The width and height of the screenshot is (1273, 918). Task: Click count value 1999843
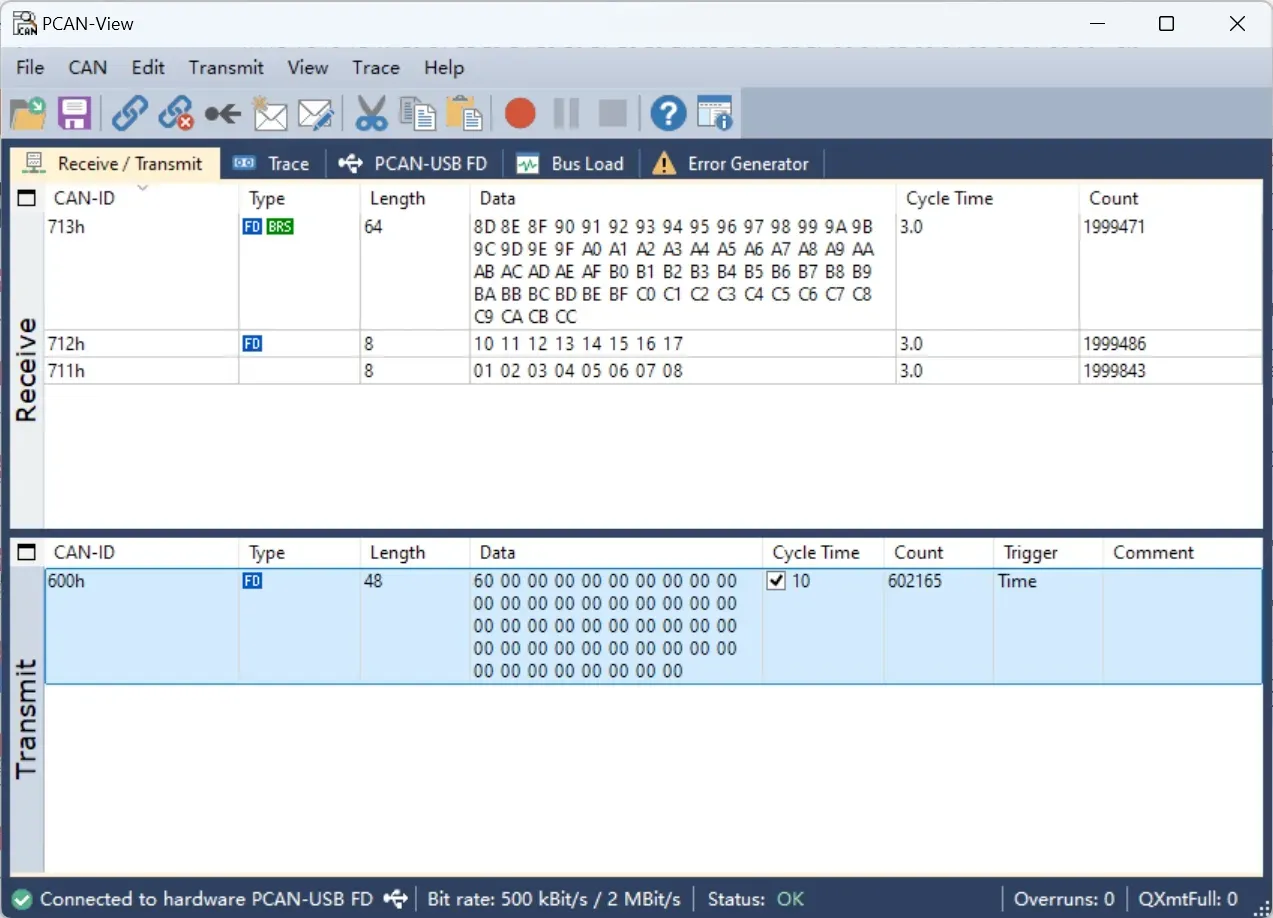click(x=1114, y=371)
